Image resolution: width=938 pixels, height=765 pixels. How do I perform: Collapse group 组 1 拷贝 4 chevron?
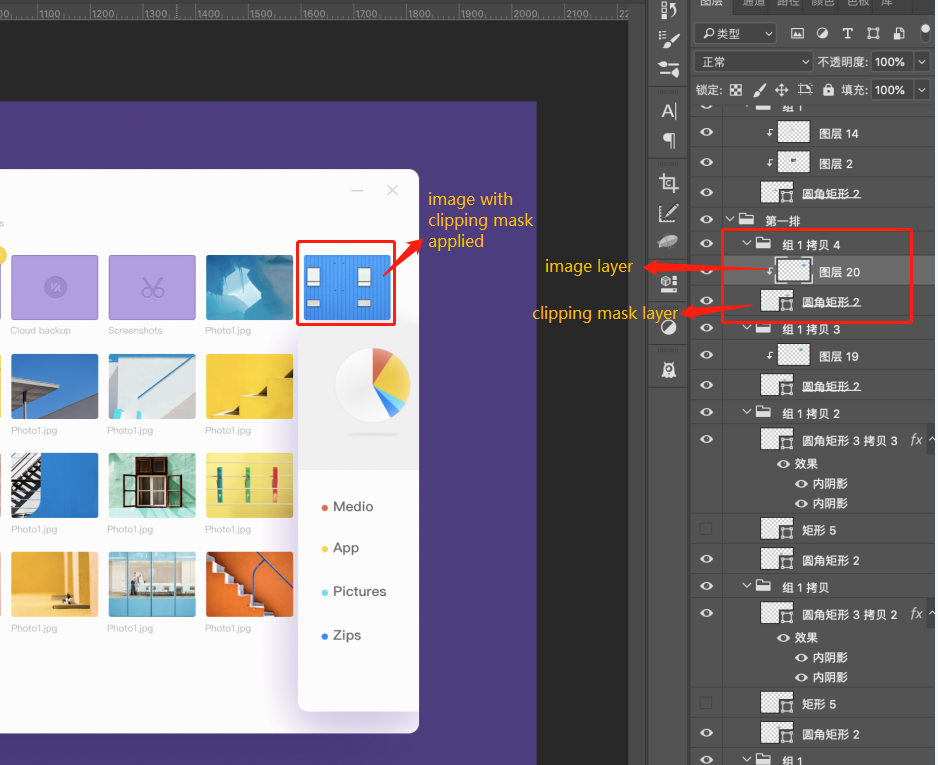point(747,243)
